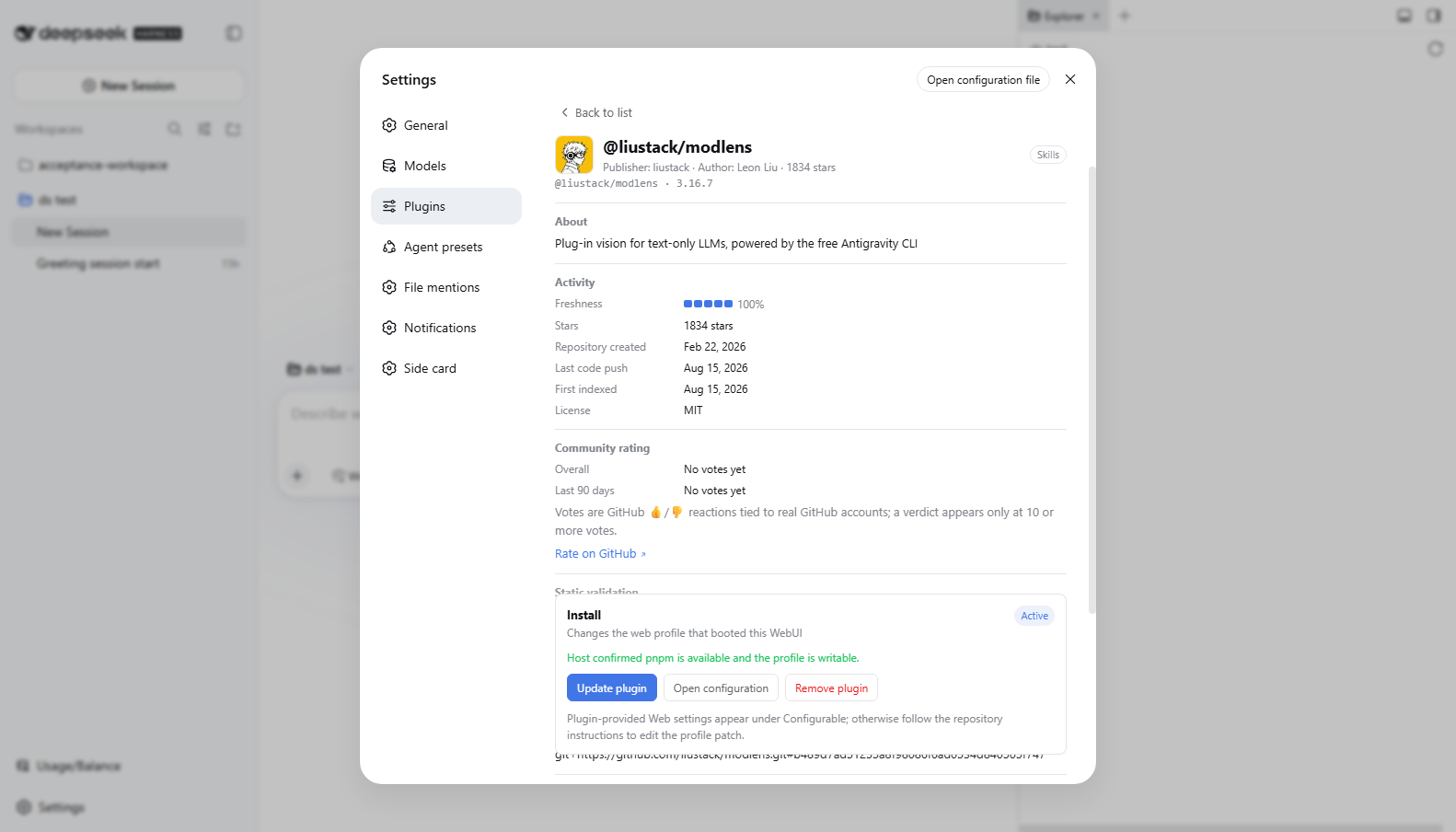The height and width of the screenshot is (832, 1456).
Task: Click search icon in Workspaces header
Action: click(174, 129)
